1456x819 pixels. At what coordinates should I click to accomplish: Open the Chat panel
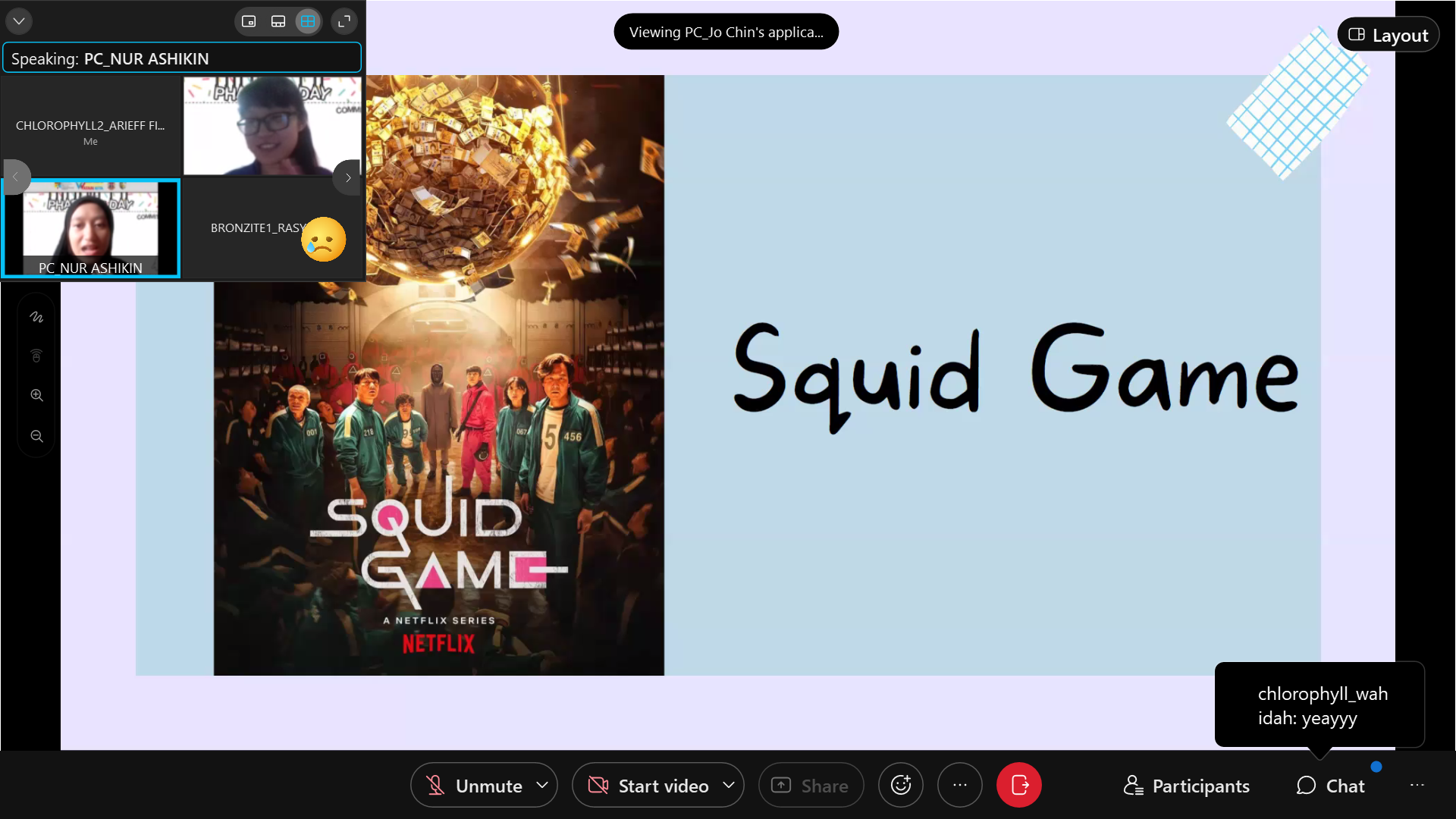point(1330,786)
